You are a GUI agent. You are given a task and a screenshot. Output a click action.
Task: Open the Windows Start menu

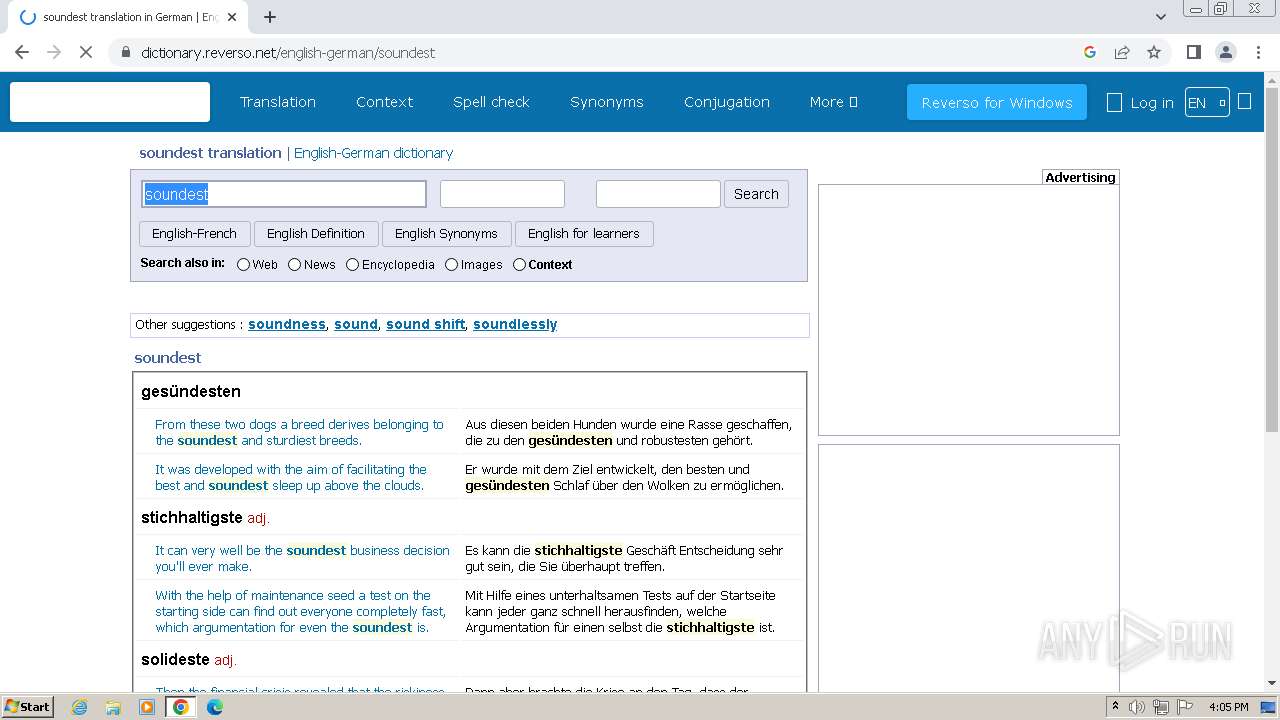pyautogui.click(x=28, y=706)
